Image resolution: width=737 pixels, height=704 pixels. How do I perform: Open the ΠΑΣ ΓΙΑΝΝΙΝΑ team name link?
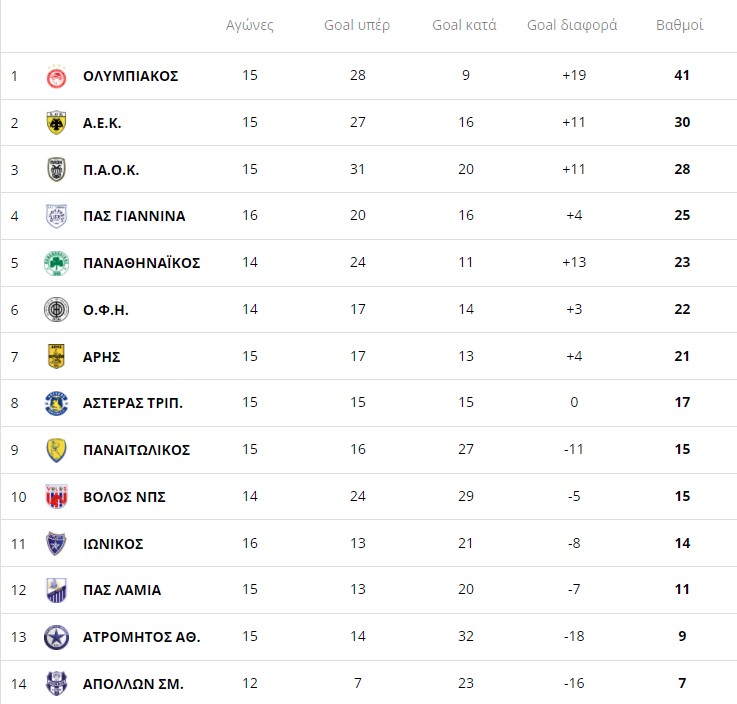coord(135,216)
